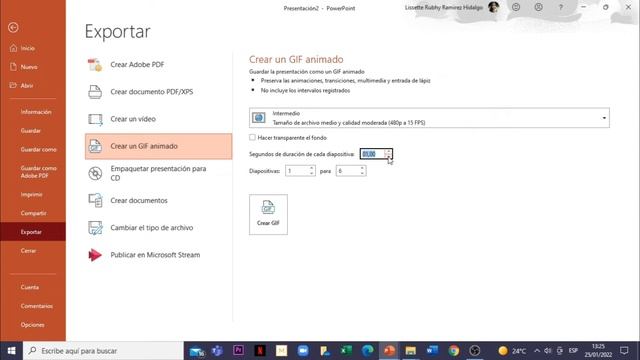Open Zoom from the taskbar
The image size is (640, 360).
303,351
